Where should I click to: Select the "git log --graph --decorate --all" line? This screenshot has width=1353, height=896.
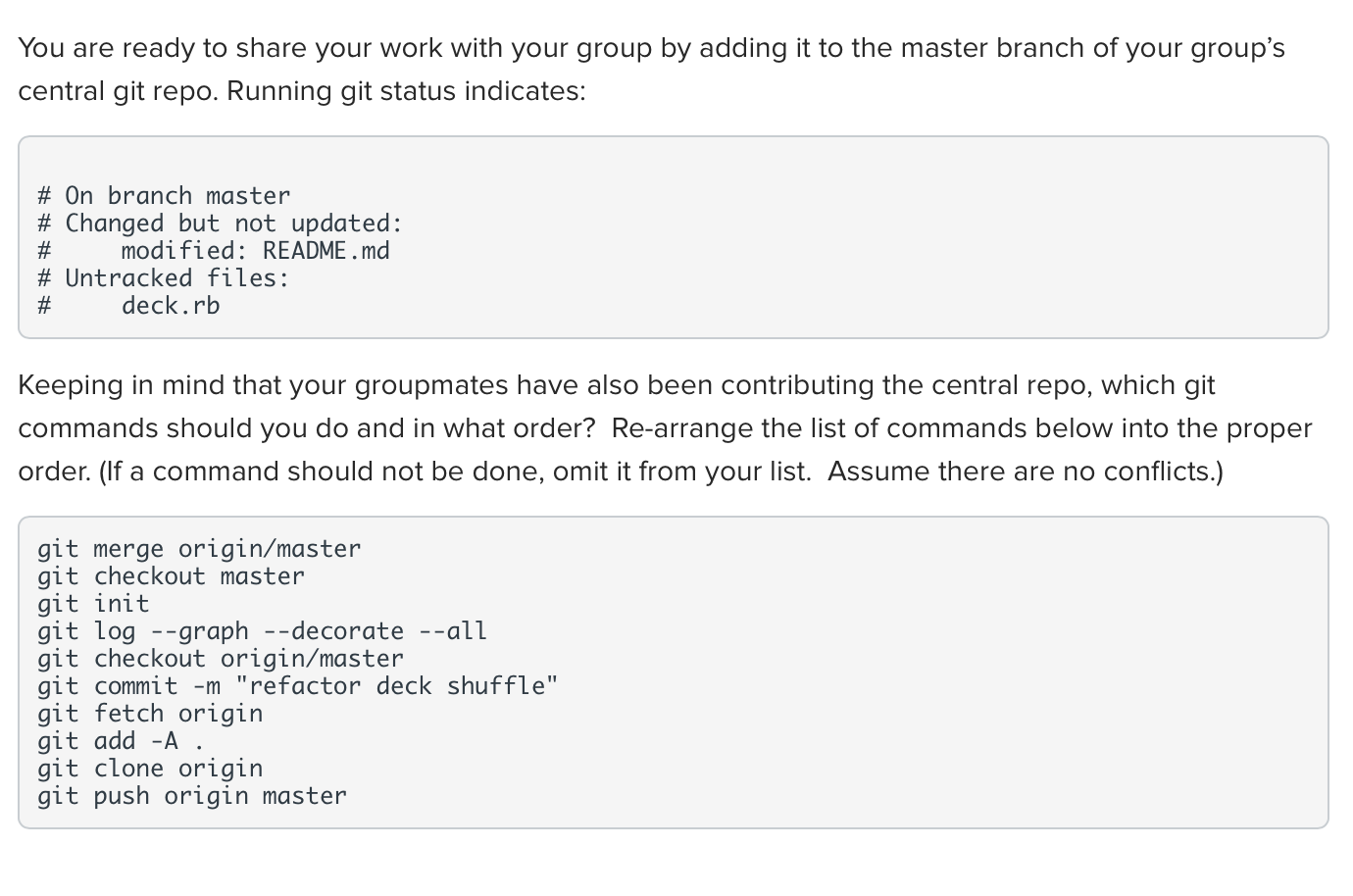coord(262,631)
